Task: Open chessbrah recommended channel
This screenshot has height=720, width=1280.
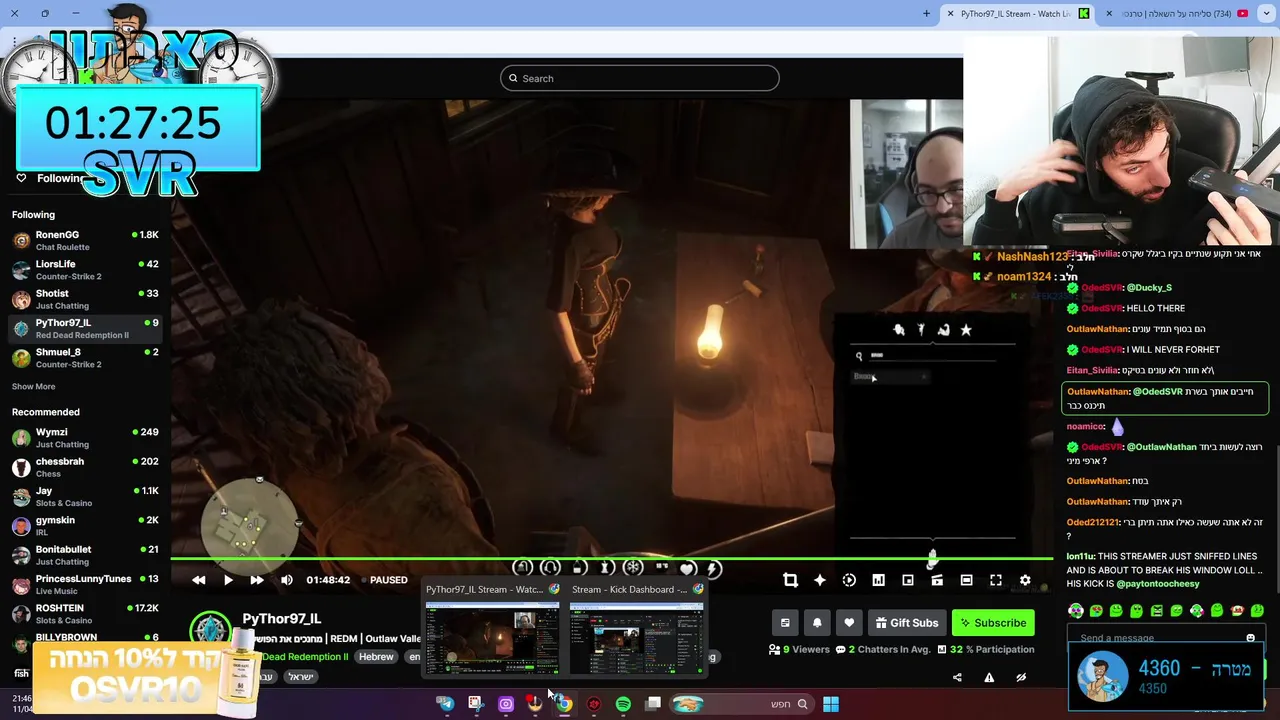Action: (x=85, y=467)
